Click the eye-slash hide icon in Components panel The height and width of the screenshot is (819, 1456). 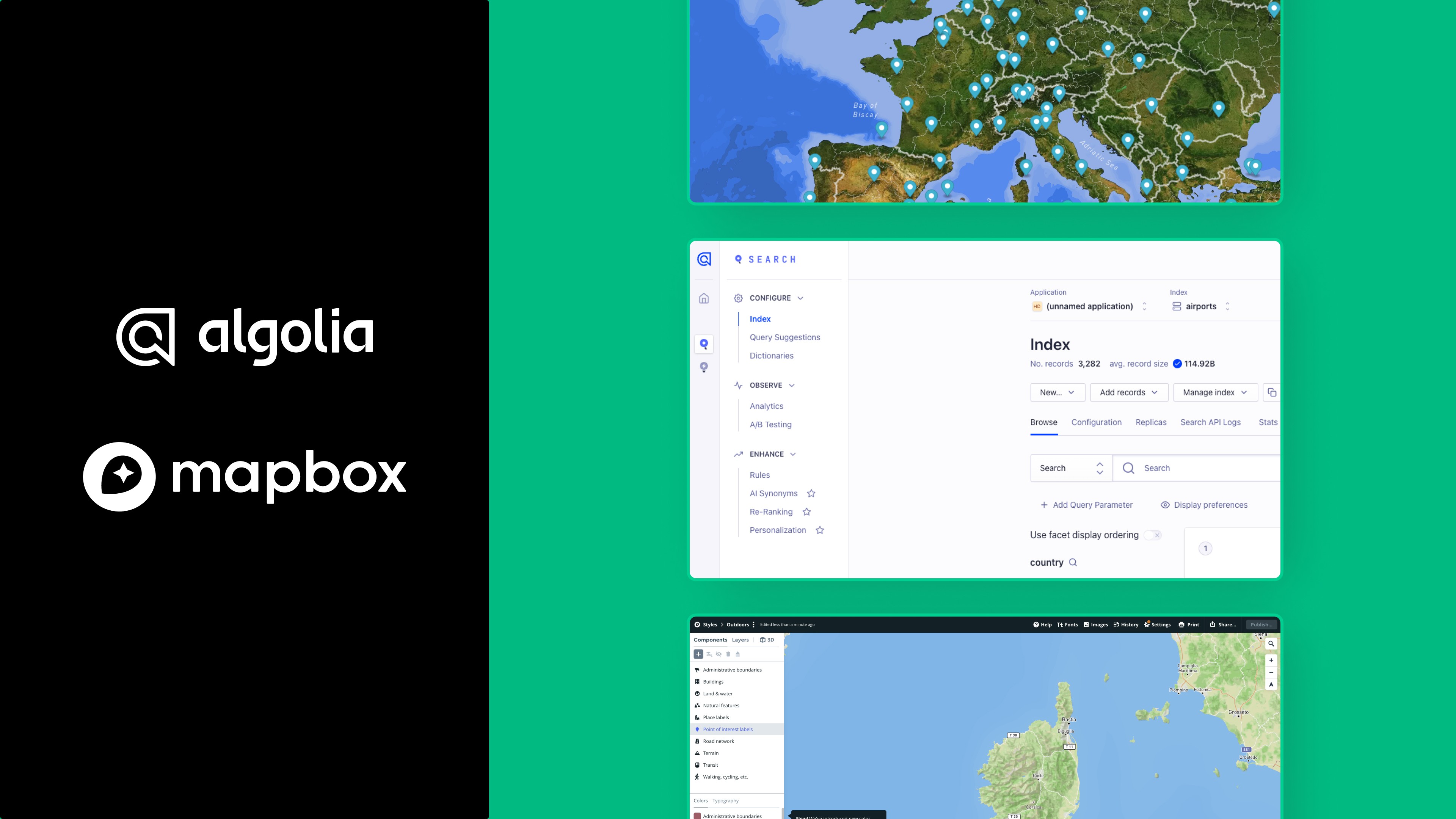click(719, 654)
